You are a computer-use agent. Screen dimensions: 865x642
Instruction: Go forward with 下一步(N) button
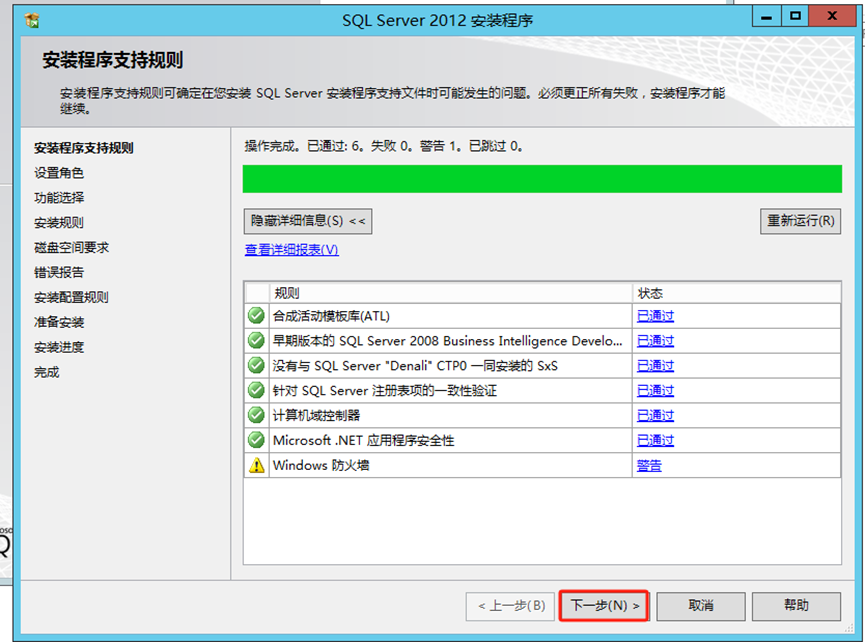604,606
